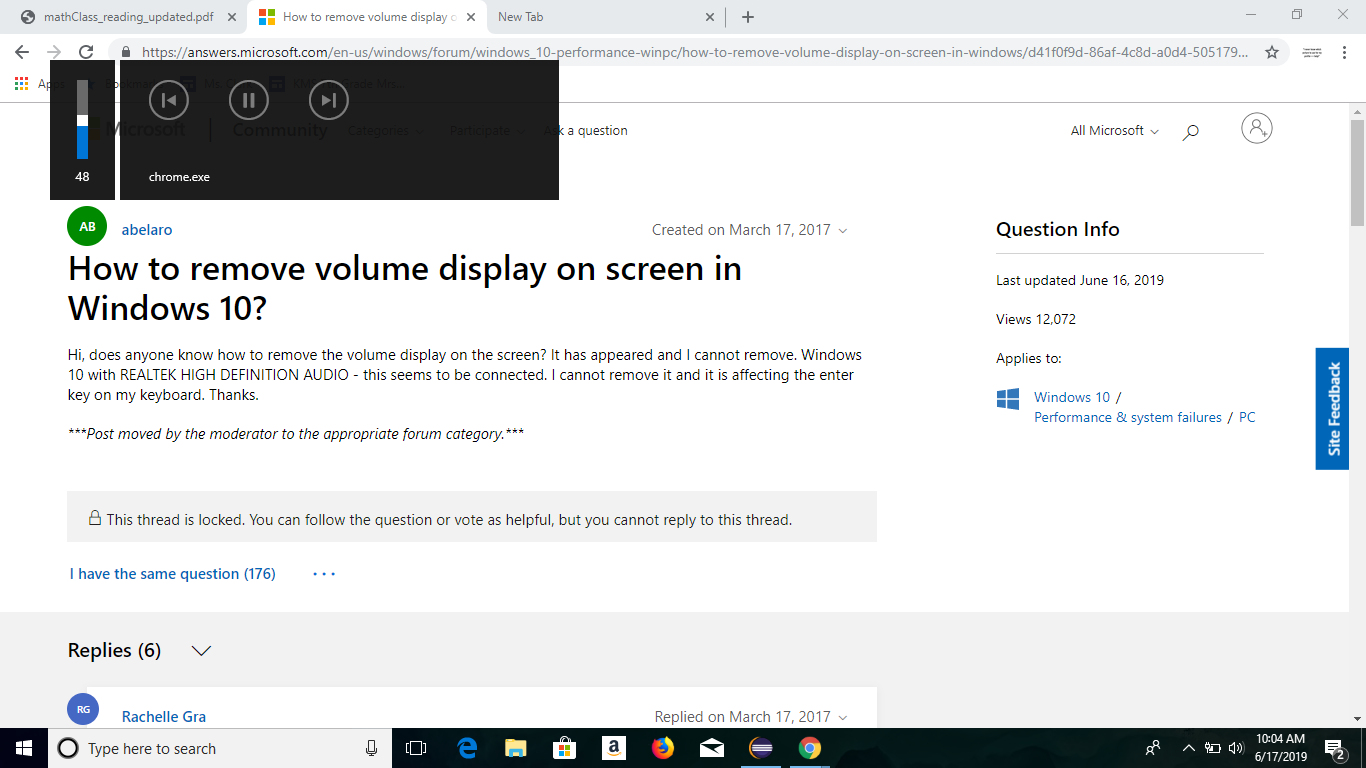Collapse Replies (6) with the chevron
Image resolution: width=1366 pixels, height=768 pixels.
(201, 651)
